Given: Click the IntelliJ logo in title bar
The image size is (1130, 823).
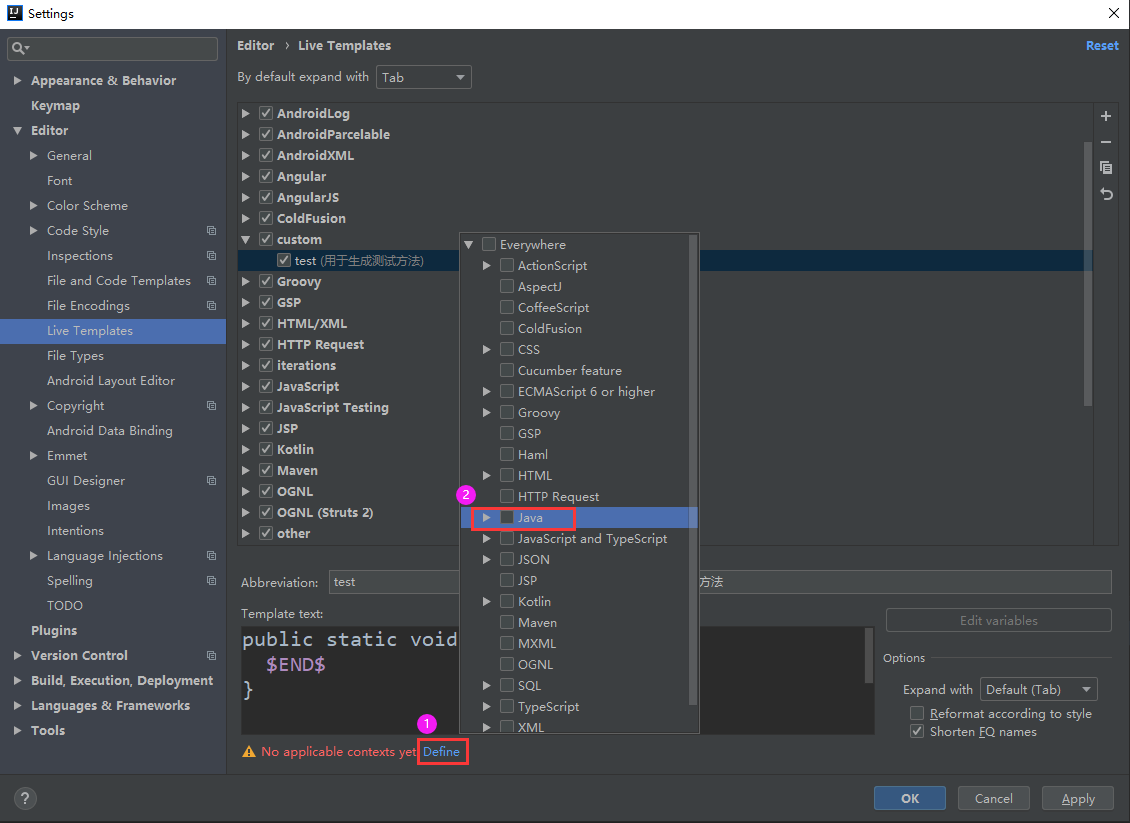Looking at the screenshot, I should (x=14, y=13).
